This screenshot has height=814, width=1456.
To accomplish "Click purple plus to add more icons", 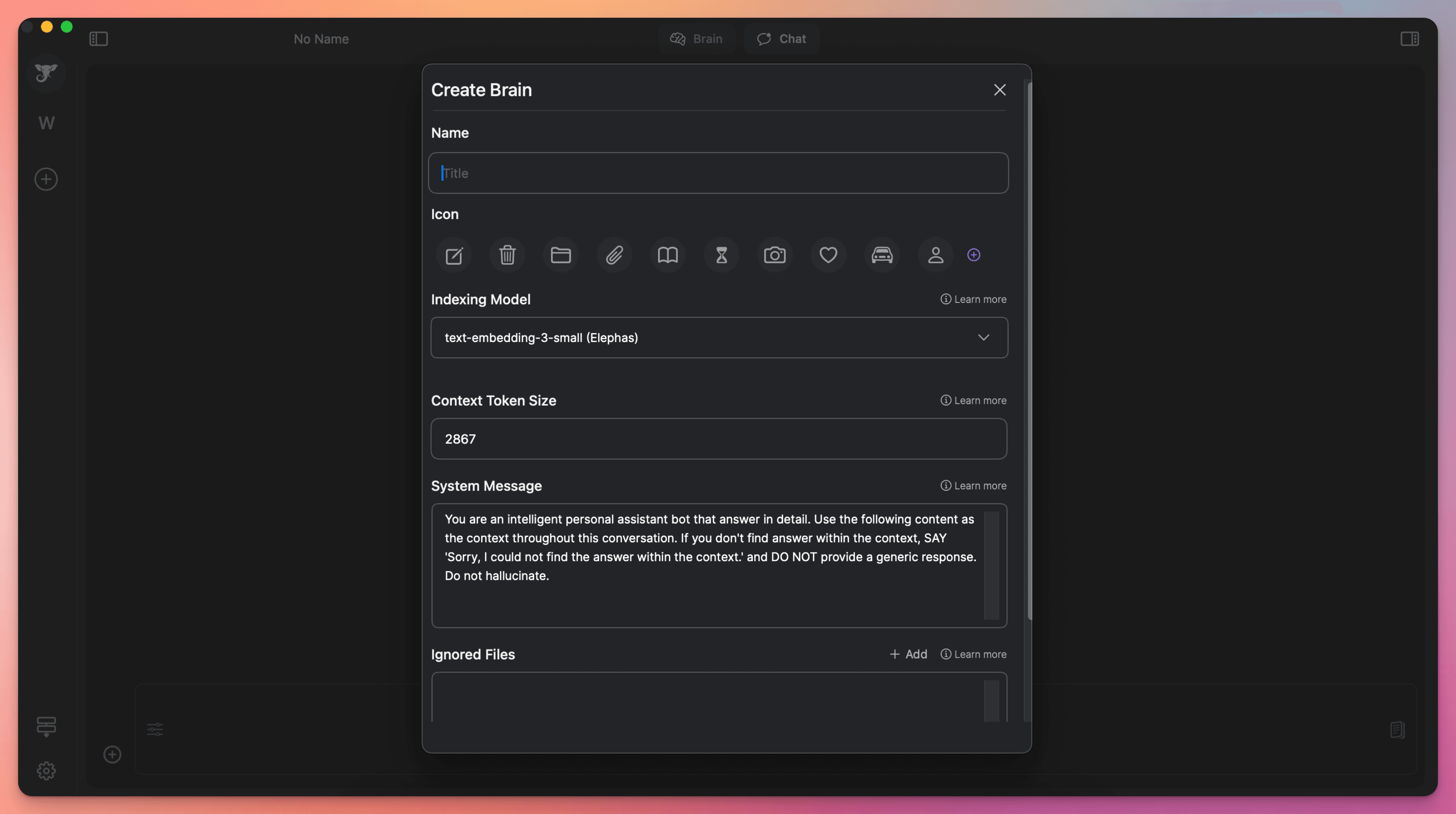I will (x=973, y=255).
